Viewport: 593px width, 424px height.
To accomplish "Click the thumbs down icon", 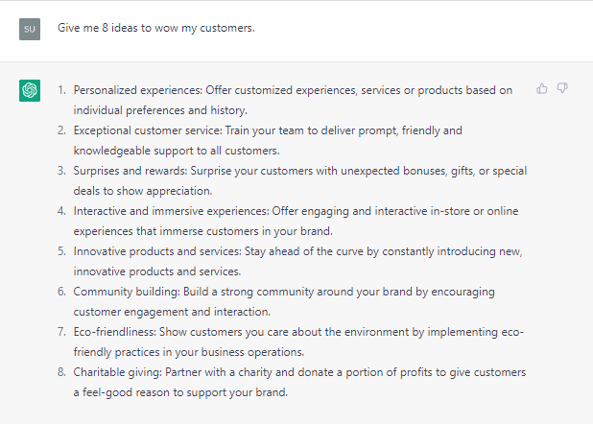I will point(562,89).
